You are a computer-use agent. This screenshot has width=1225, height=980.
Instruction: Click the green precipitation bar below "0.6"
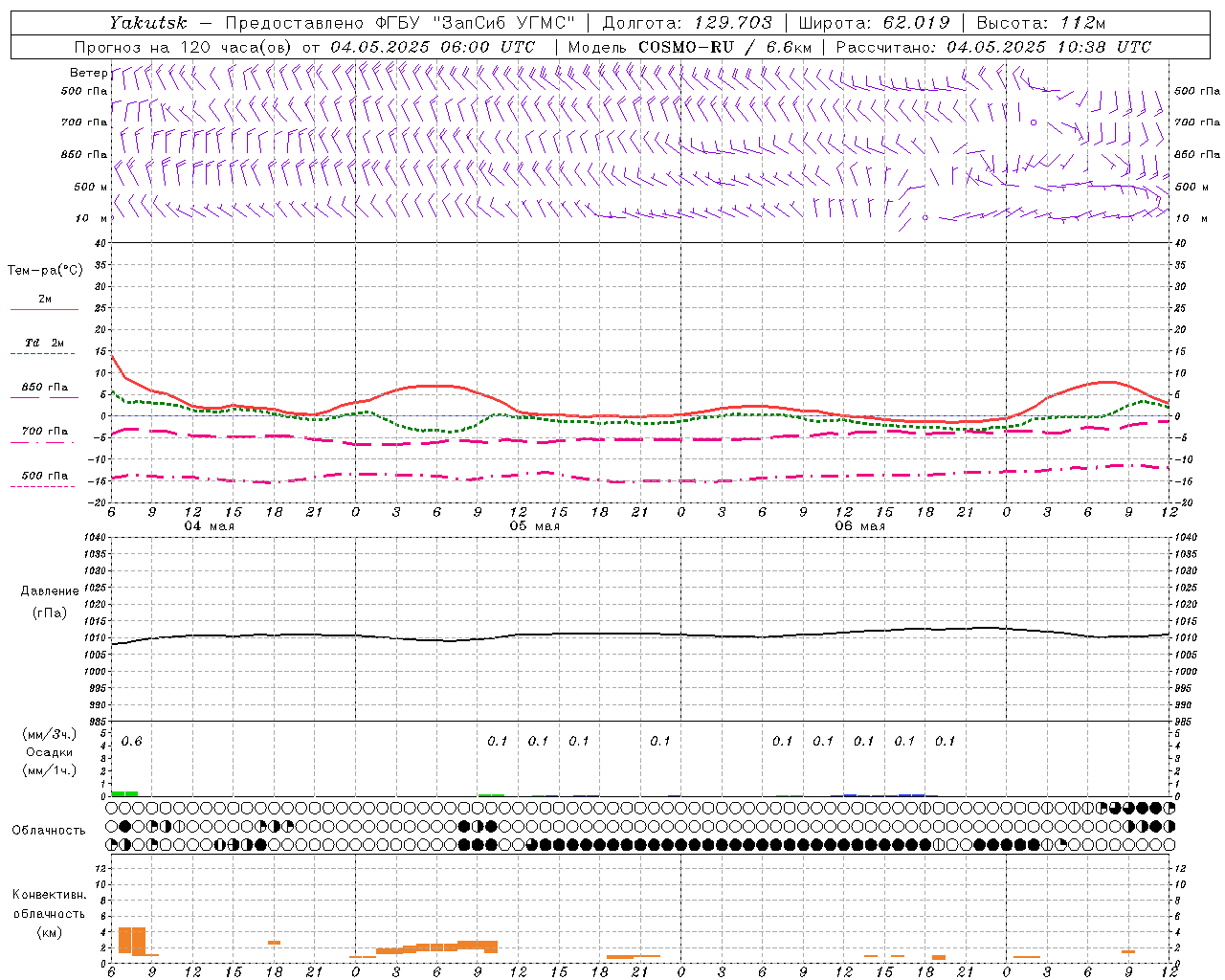click(124, 793)
